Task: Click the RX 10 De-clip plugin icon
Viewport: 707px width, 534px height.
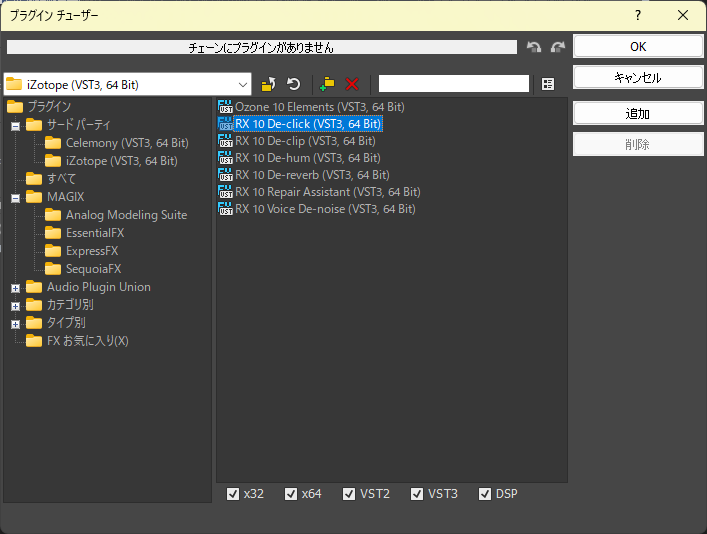Action: coord(225,141)
